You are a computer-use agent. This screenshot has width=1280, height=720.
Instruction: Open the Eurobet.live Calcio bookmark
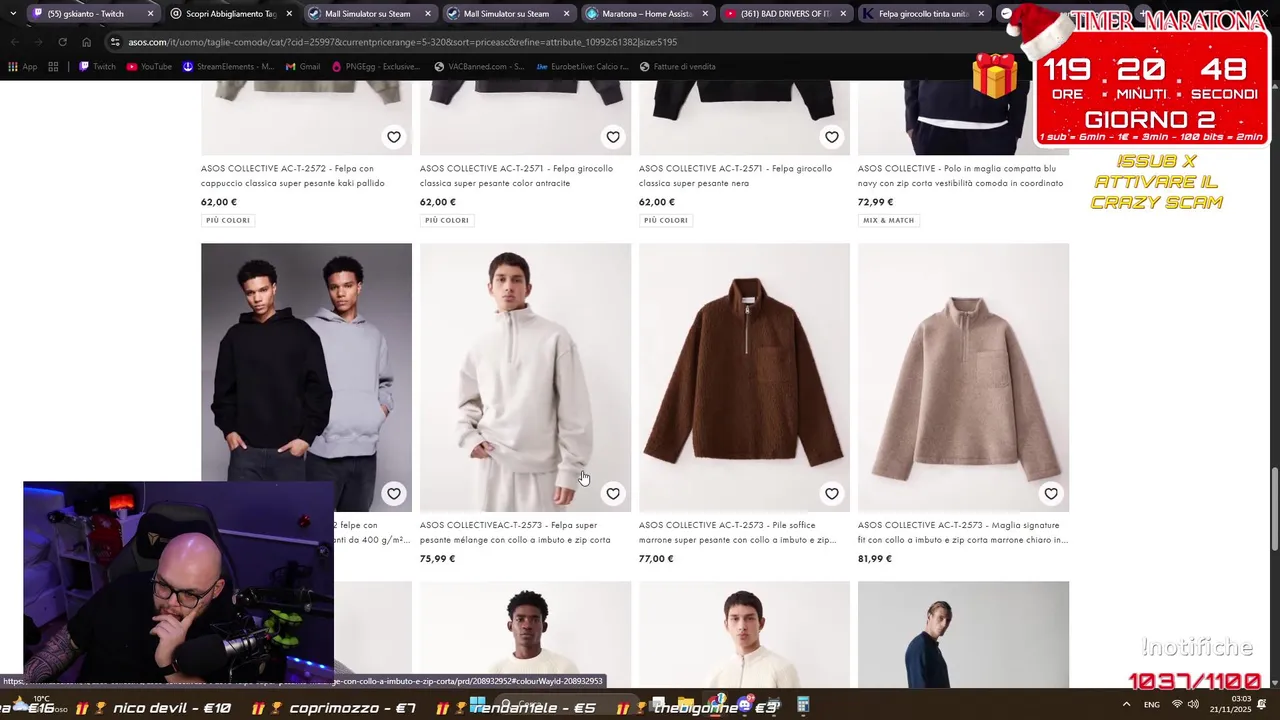tap(582, 67)
